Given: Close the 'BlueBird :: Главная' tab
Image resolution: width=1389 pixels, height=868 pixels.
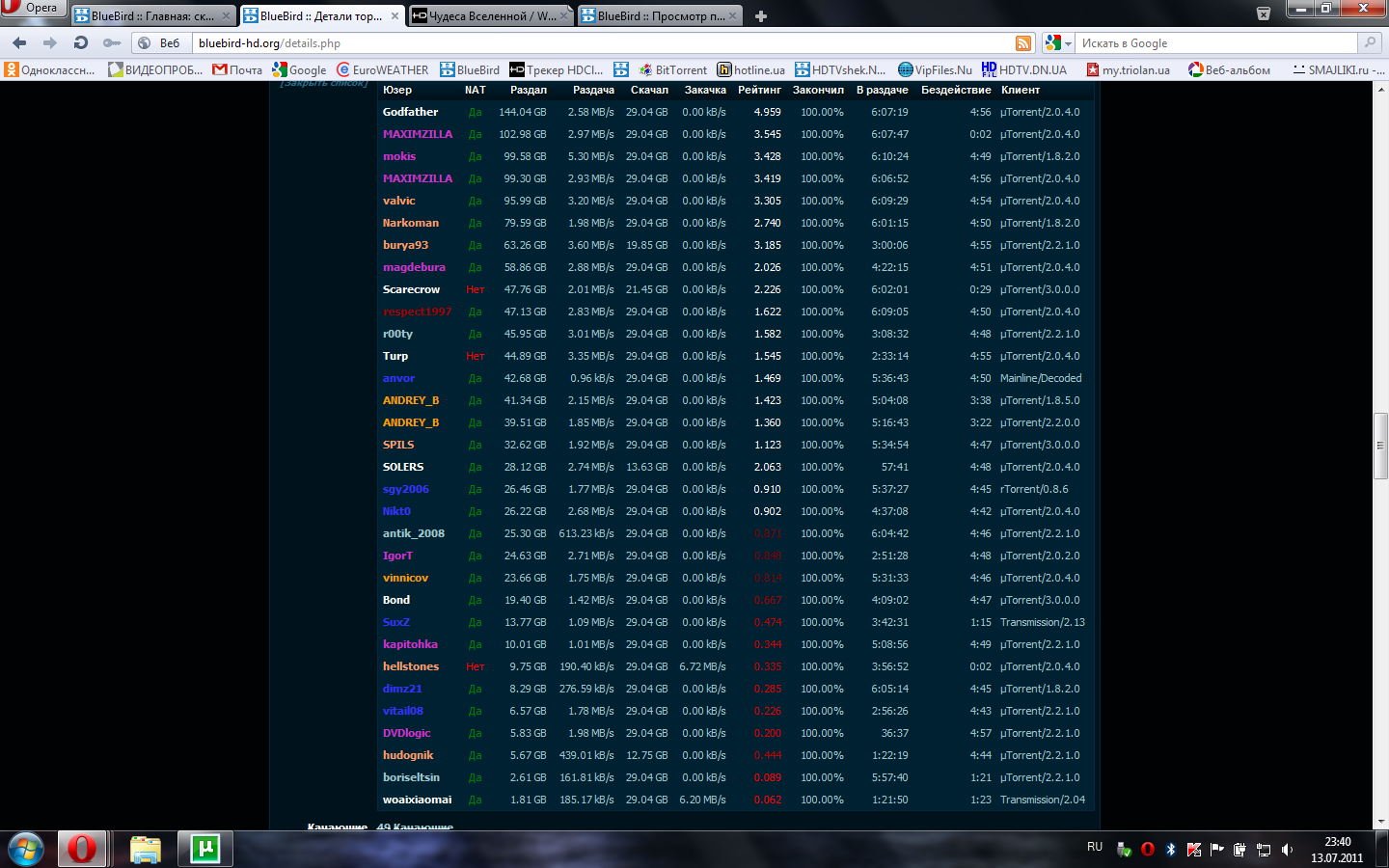Looking at the screenshot, I should pyautogui.click(x=226, y=16).
